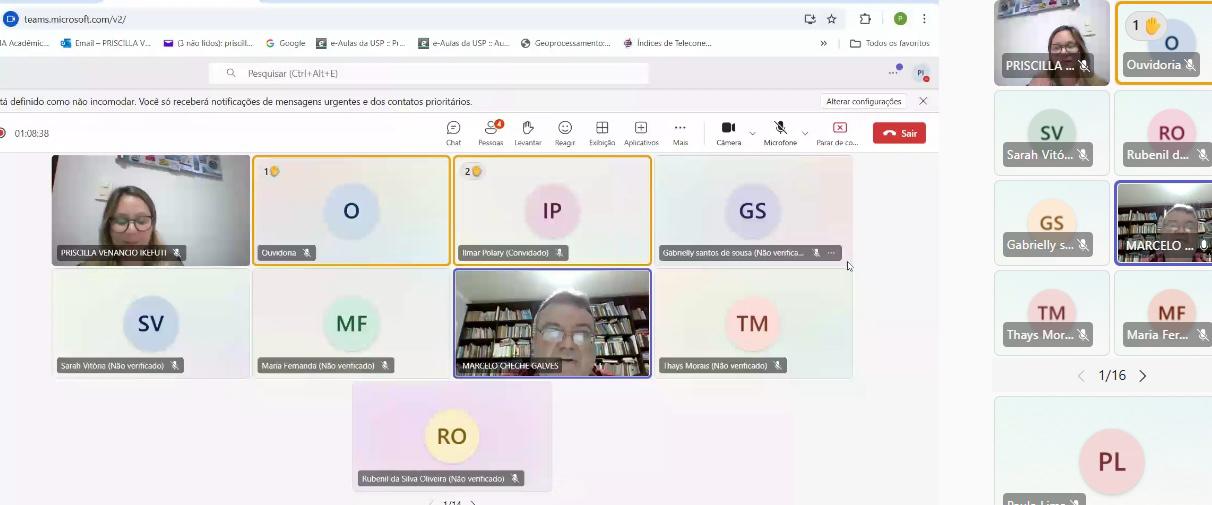Open the Google bookmark

(286, 44)
